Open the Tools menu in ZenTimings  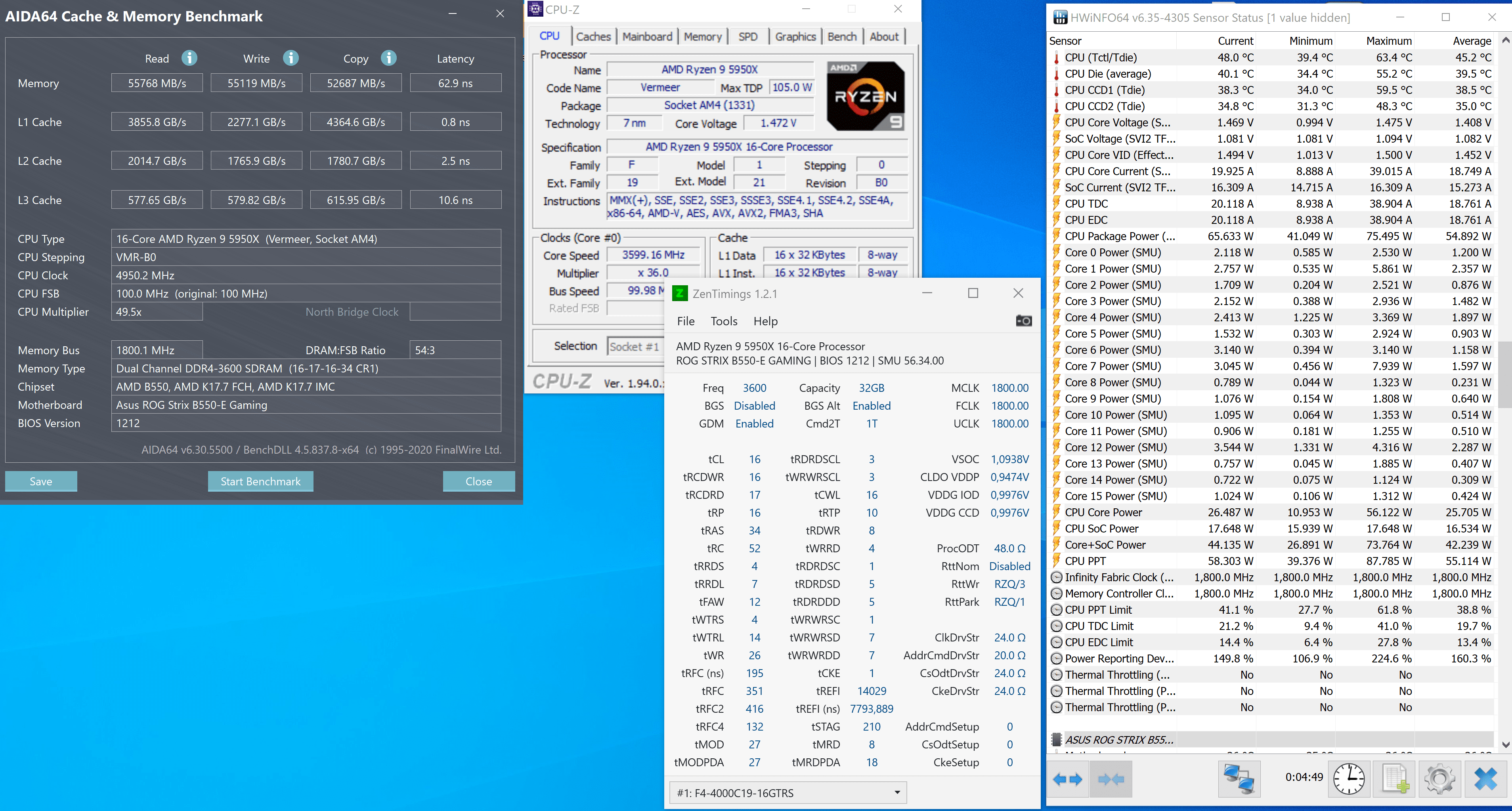pyautogui.click(x=724, y=321)
